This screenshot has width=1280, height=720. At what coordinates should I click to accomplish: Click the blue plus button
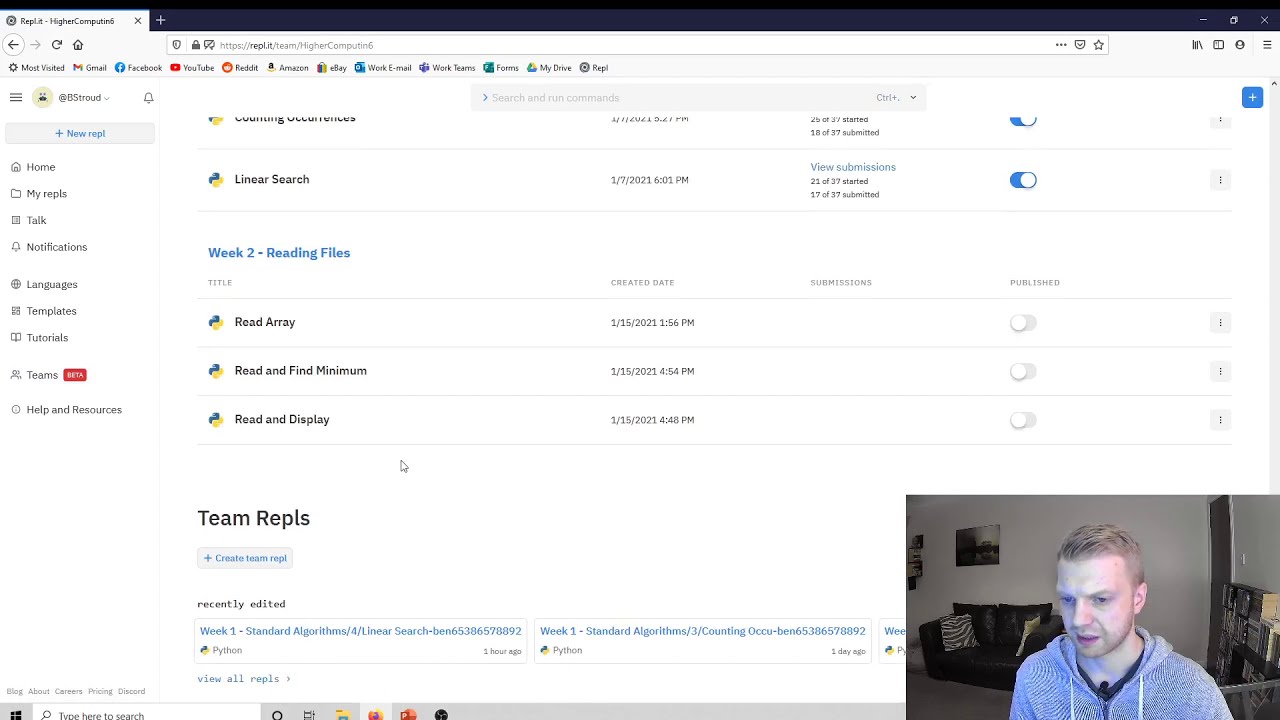point(1252,97)
